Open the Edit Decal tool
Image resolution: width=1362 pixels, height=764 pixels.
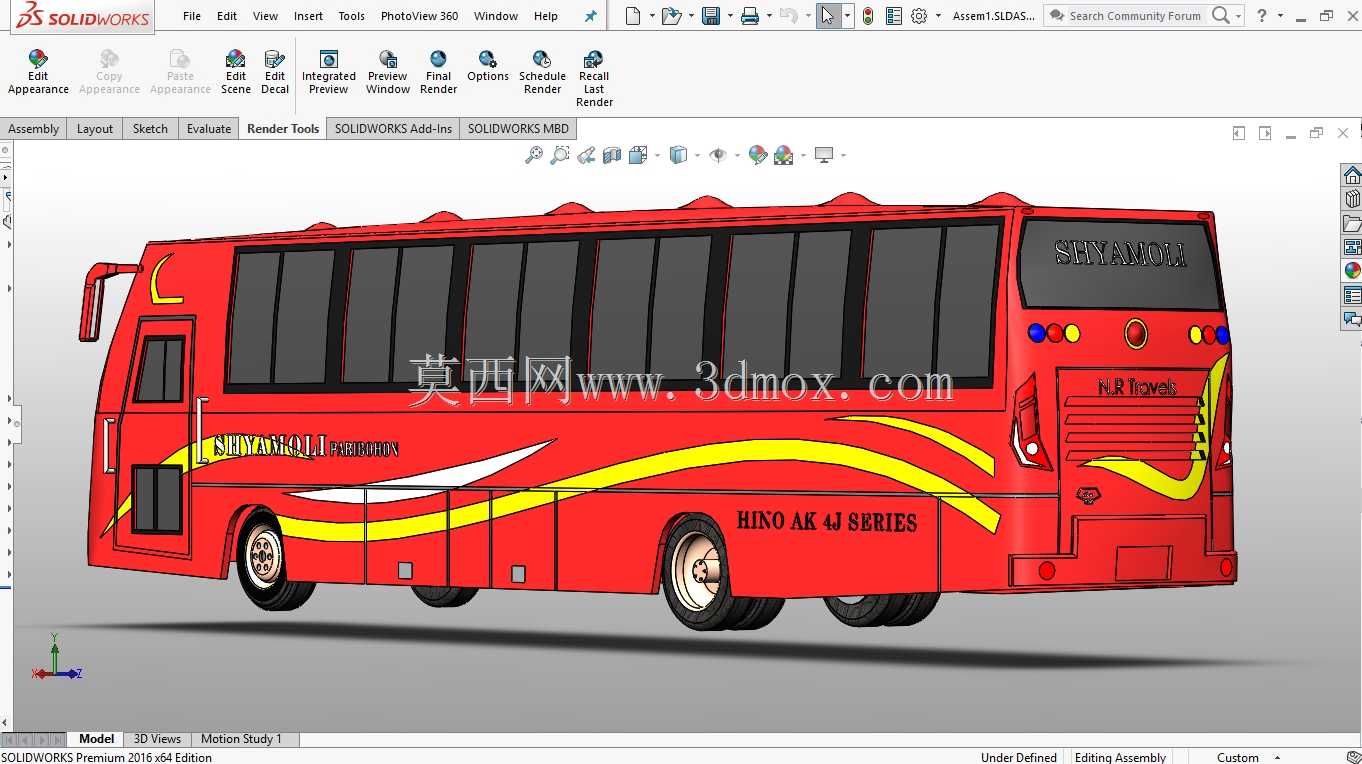(275, 72)
